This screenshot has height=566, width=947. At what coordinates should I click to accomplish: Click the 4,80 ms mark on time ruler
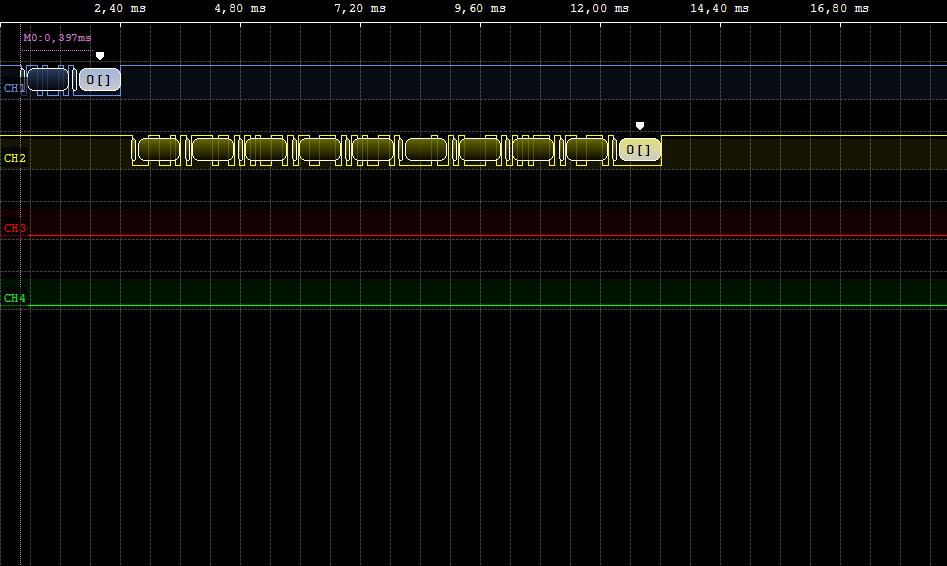pos(240,9)
